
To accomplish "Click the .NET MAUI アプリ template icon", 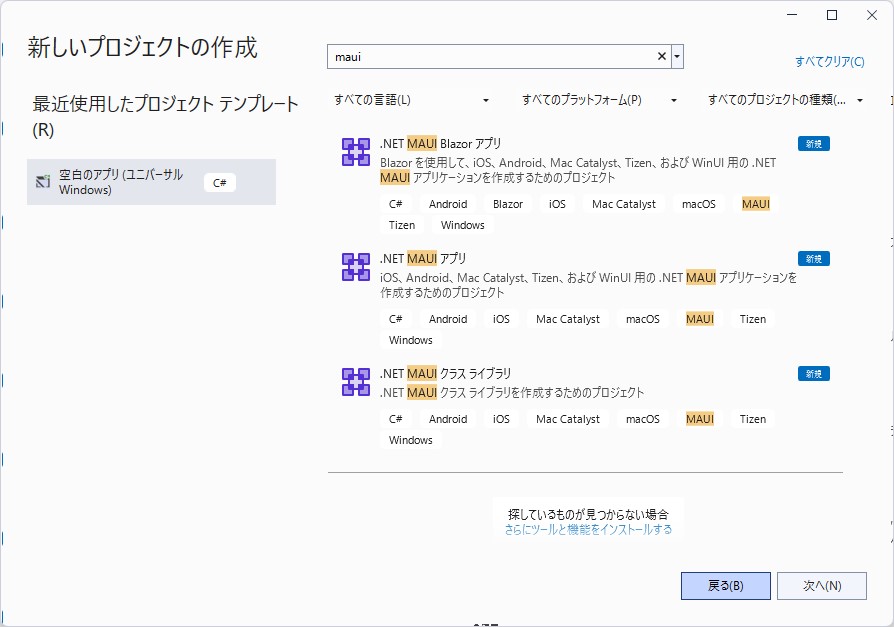I will click(354, 266).
